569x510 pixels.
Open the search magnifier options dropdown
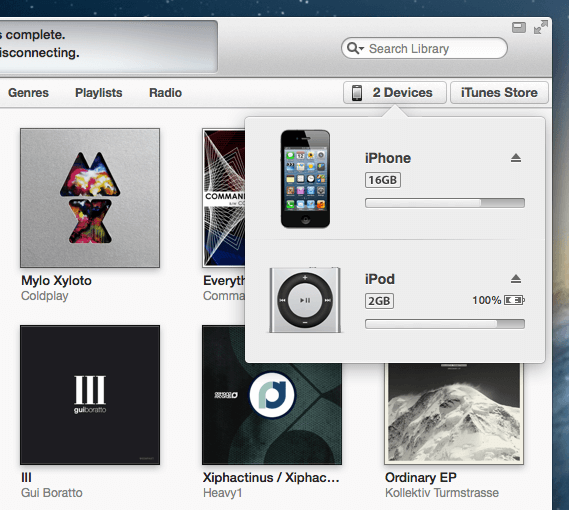(x=355, y=48)
